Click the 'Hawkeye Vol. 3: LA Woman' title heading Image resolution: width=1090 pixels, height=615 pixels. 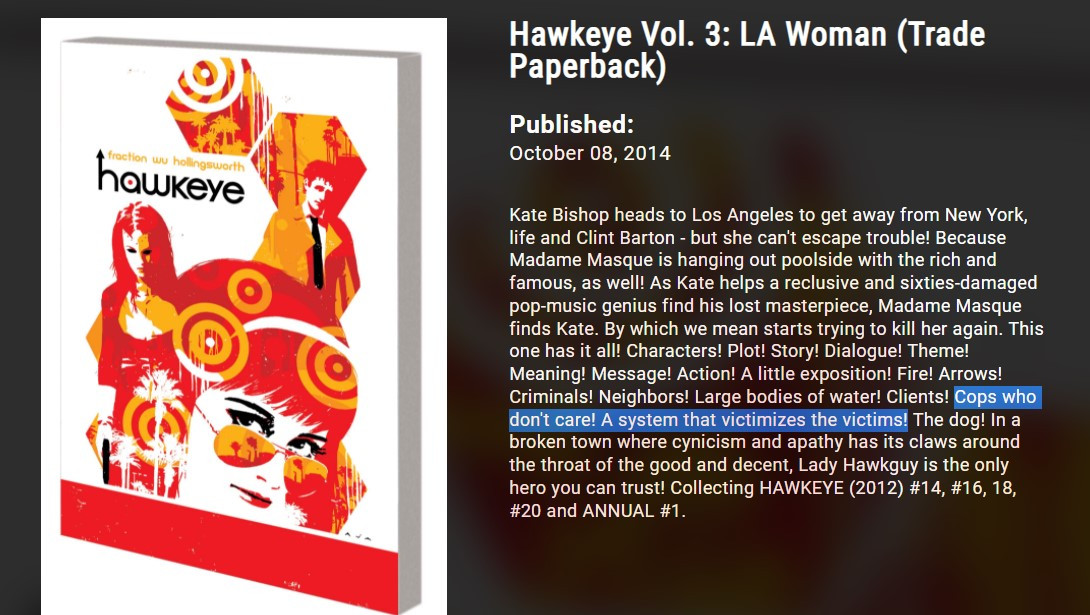747,50
